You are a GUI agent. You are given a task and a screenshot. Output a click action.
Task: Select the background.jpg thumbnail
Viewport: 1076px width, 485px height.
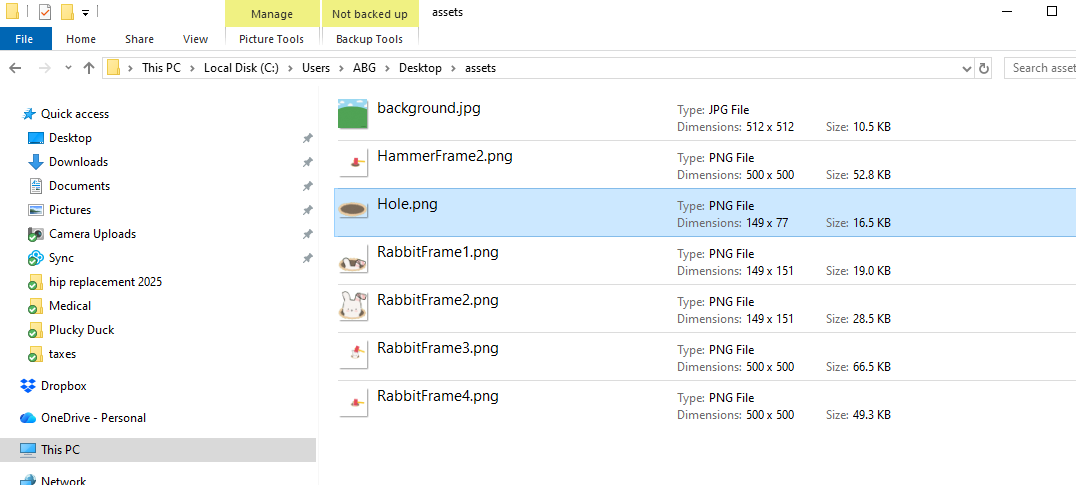(x=354, y=114)
